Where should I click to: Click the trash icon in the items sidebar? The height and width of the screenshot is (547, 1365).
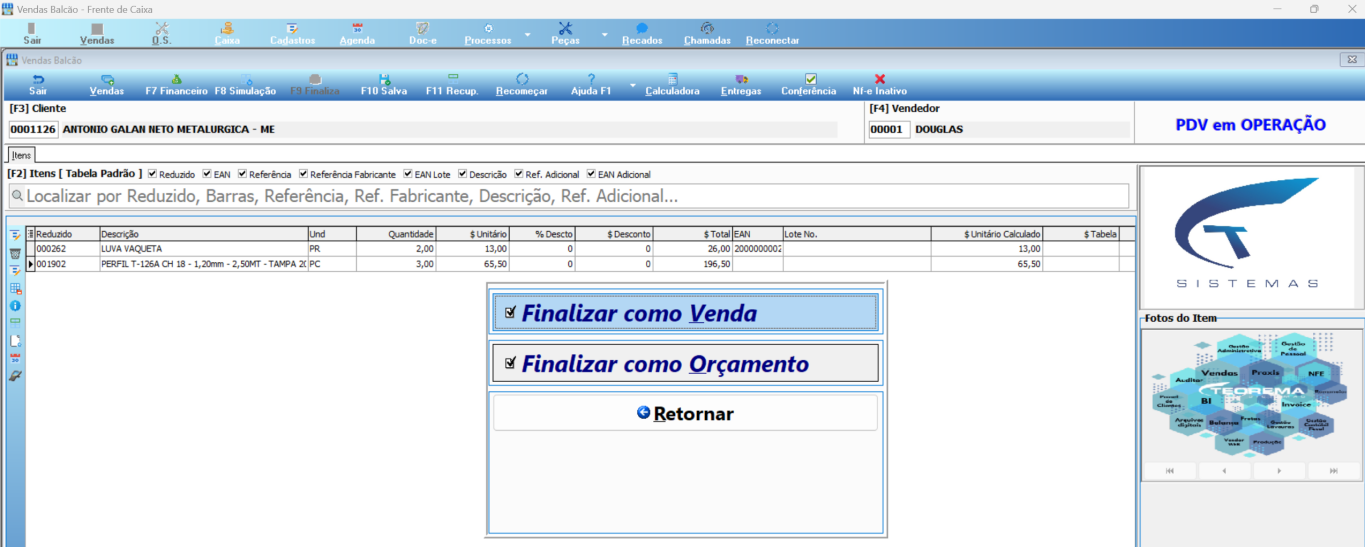point(15,253)
